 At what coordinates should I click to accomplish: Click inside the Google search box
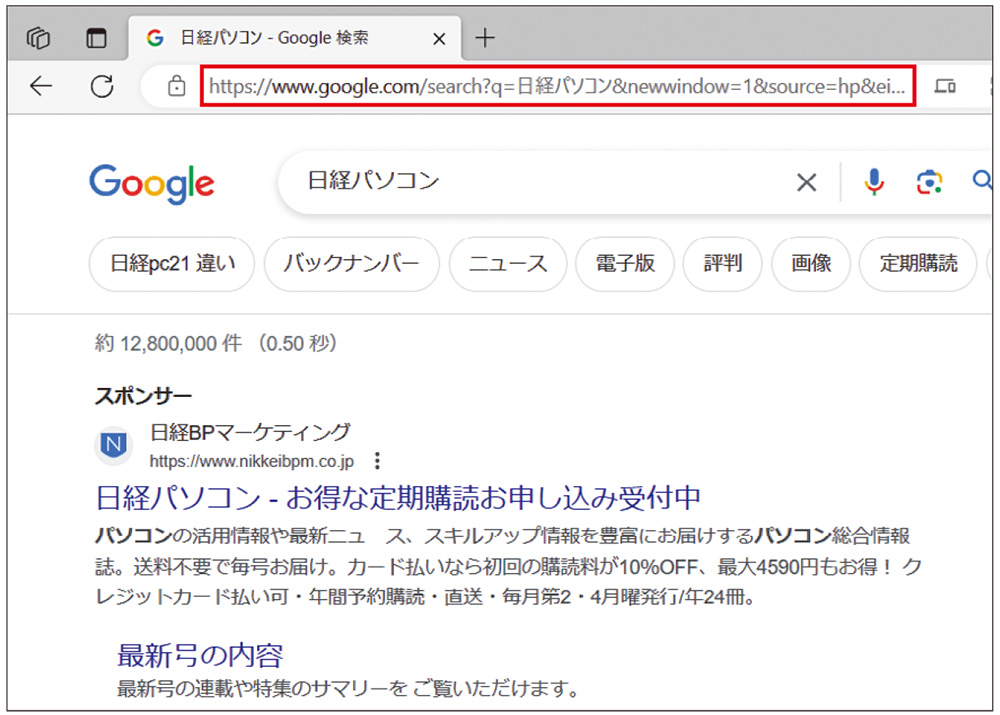[540, 182]
